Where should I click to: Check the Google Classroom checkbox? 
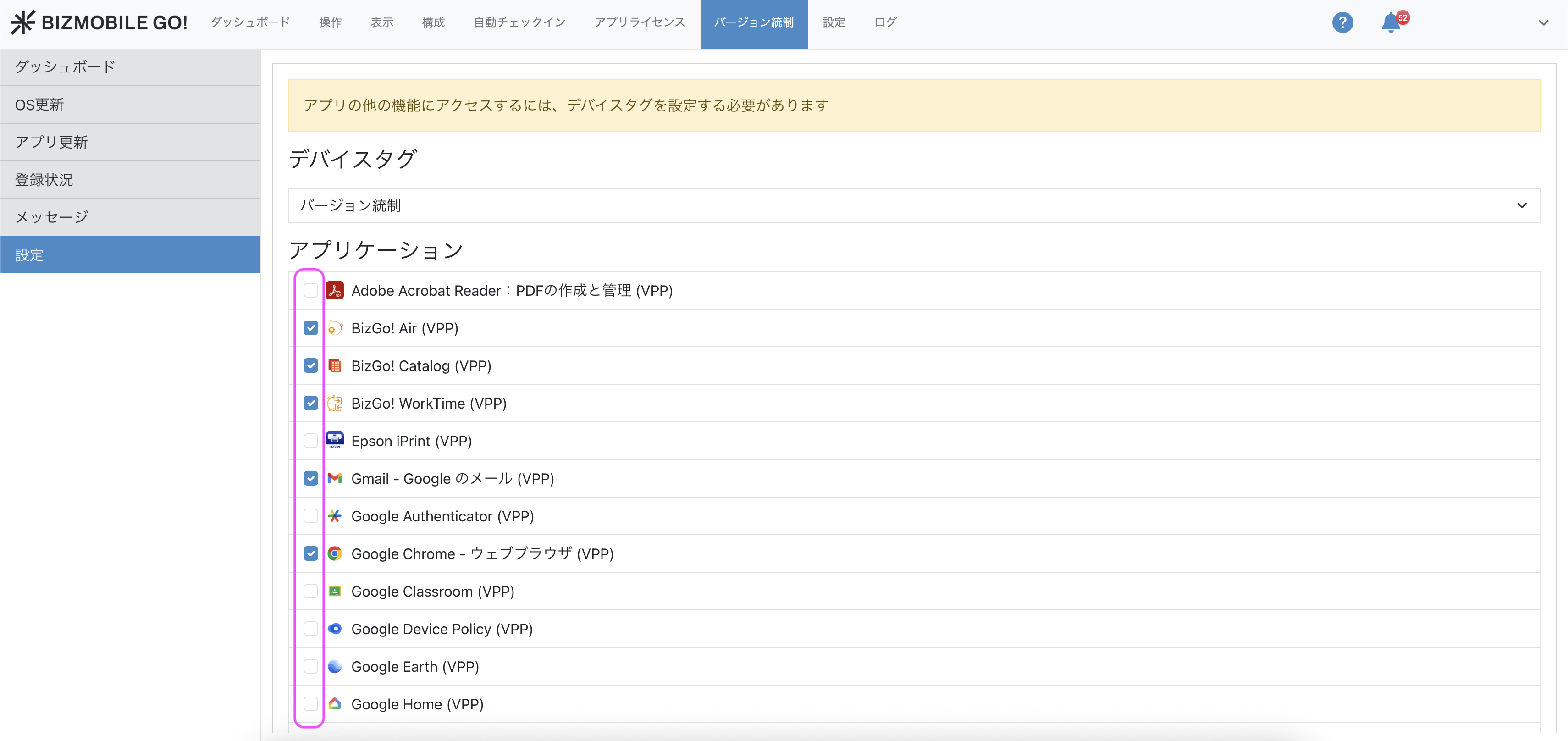pyautogui.click(x=310, y=591)
